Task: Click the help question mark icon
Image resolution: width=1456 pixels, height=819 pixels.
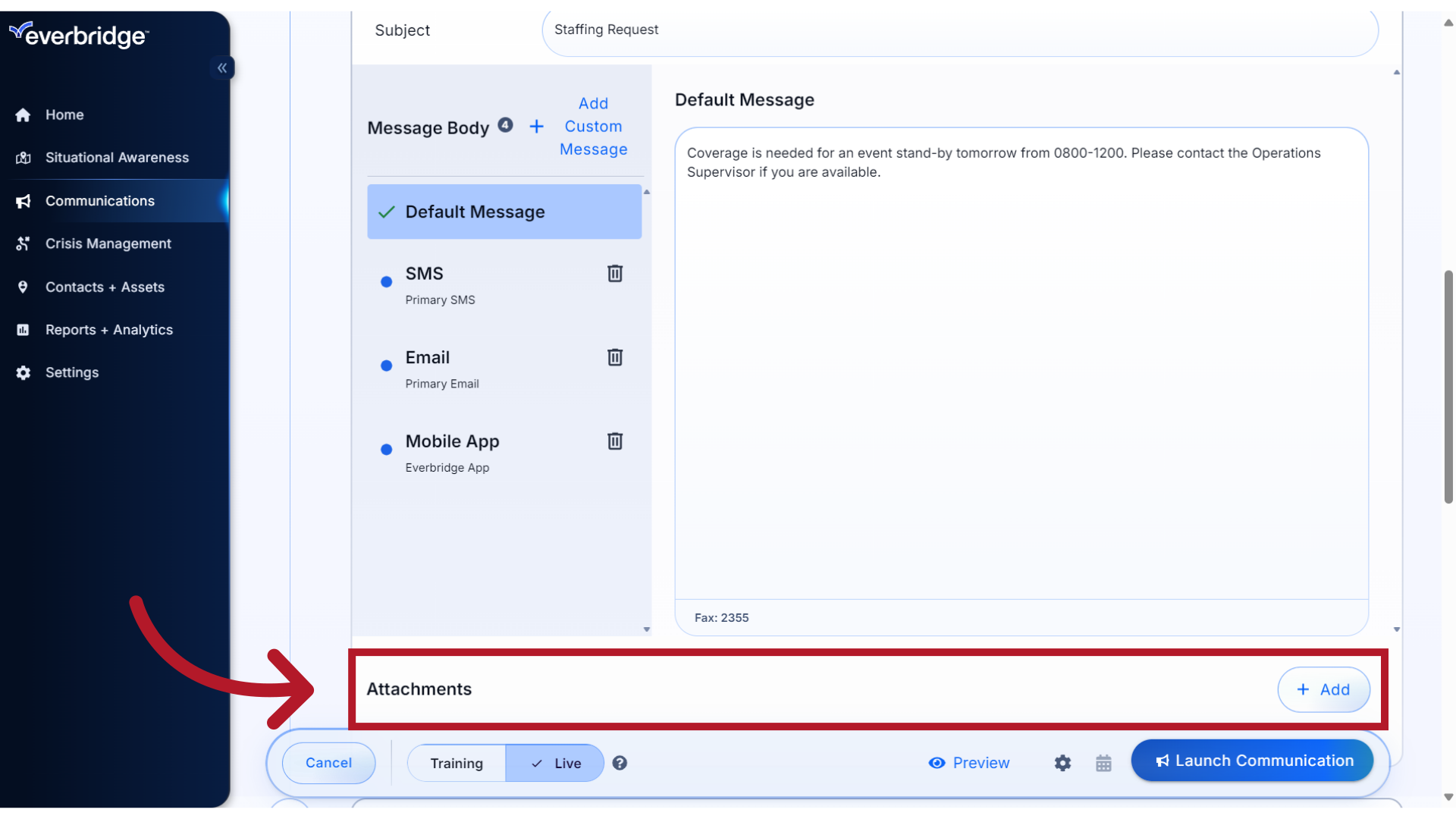Action: [x=620, y=763]
